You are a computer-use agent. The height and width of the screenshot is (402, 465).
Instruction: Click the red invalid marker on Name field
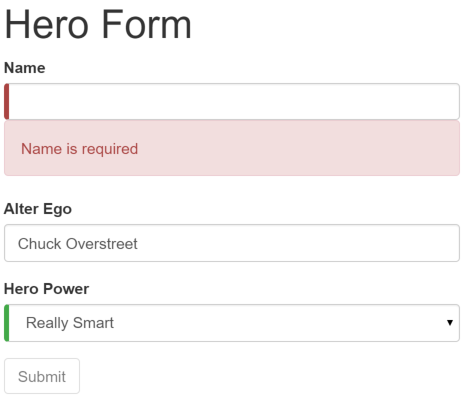click(6, 101)
